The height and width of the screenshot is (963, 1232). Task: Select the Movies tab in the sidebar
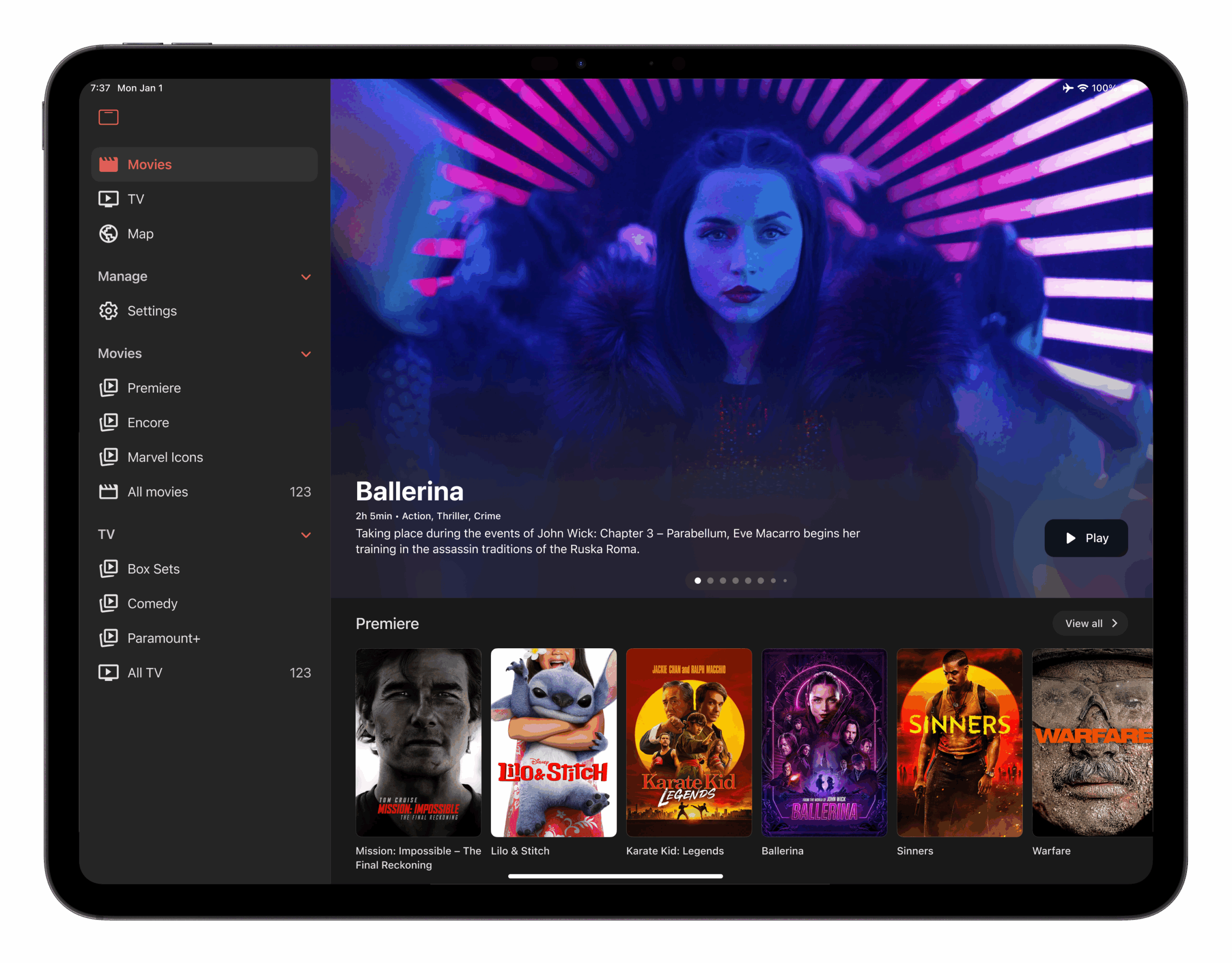(x=149, y=165)
